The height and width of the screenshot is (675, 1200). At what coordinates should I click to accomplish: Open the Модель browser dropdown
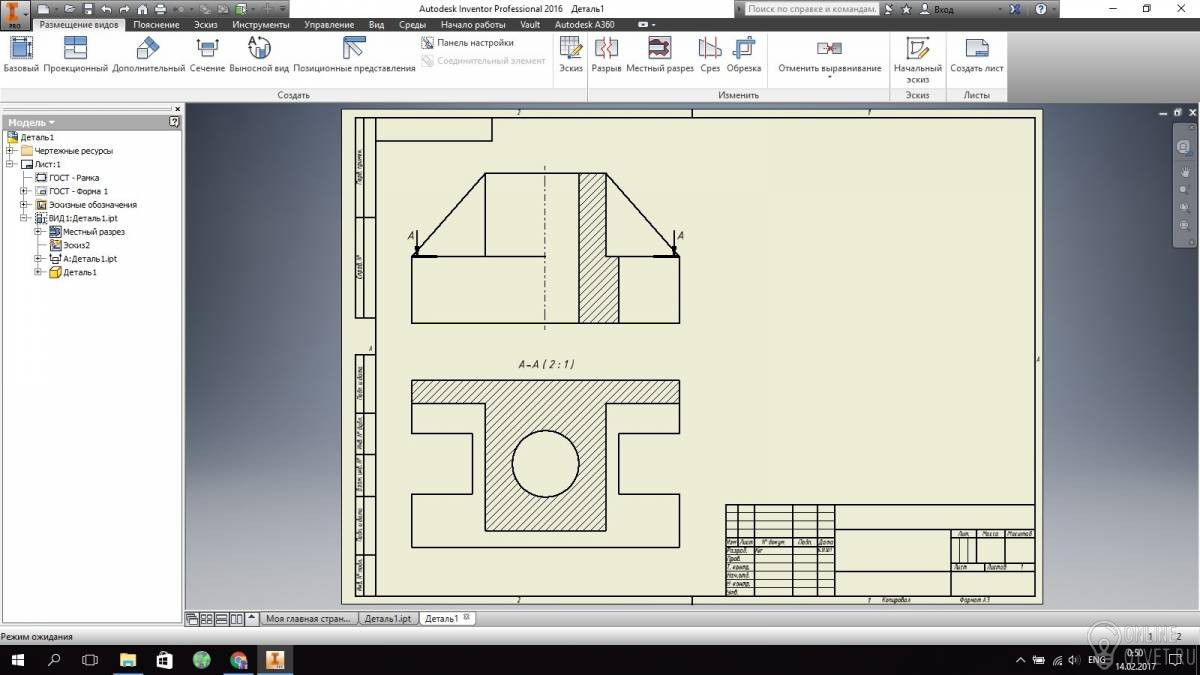click(x=32, y=122)
